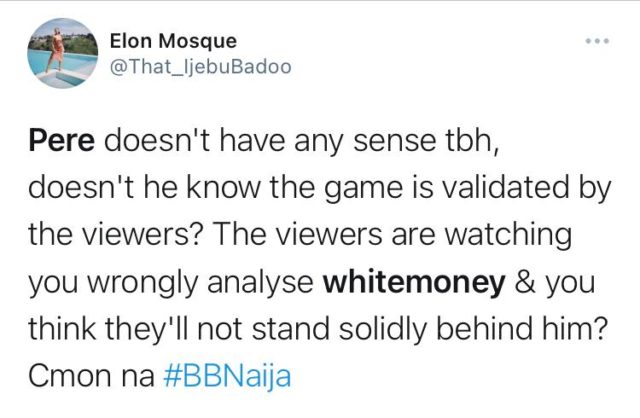Screen dimensions: 640x418
Task: Click the word think beginning the fifth line
Action: point(62,329)
